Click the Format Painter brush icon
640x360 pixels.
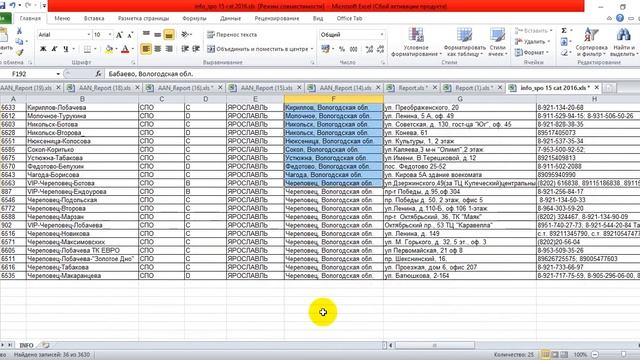[x=19, y=52]
